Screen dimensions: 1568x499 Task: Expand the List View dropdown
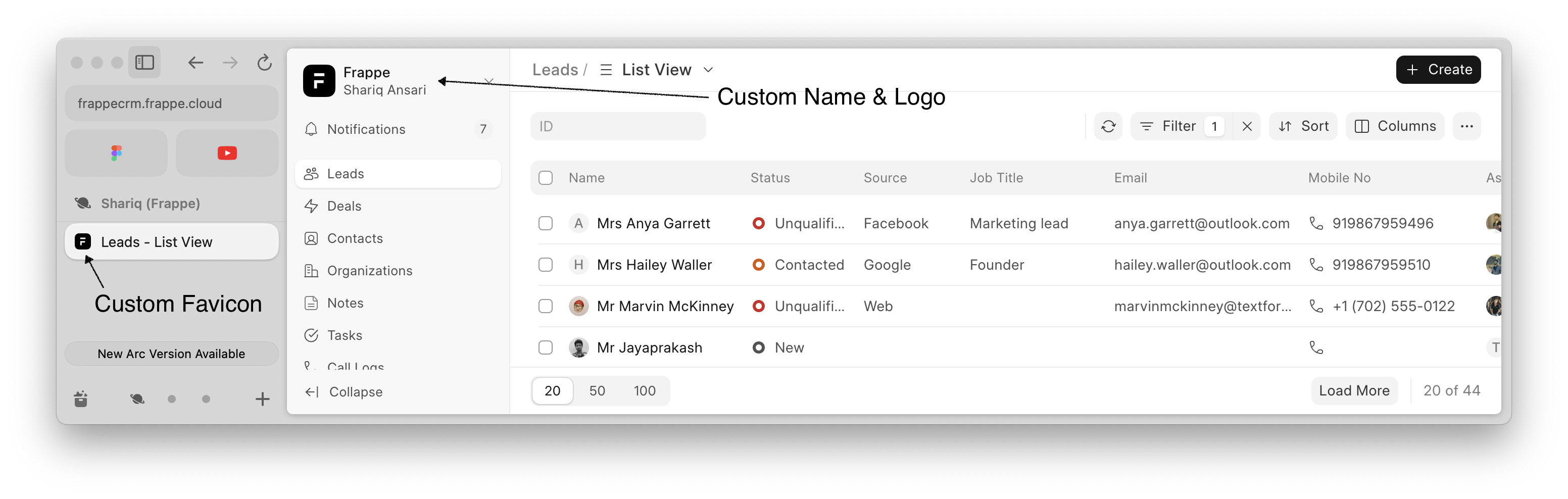coord(708,69)
